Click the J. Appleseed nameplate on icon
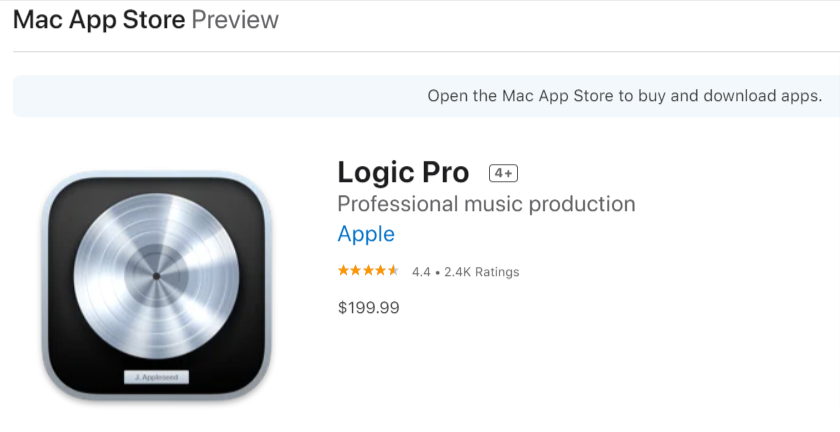 coord(156,377)
